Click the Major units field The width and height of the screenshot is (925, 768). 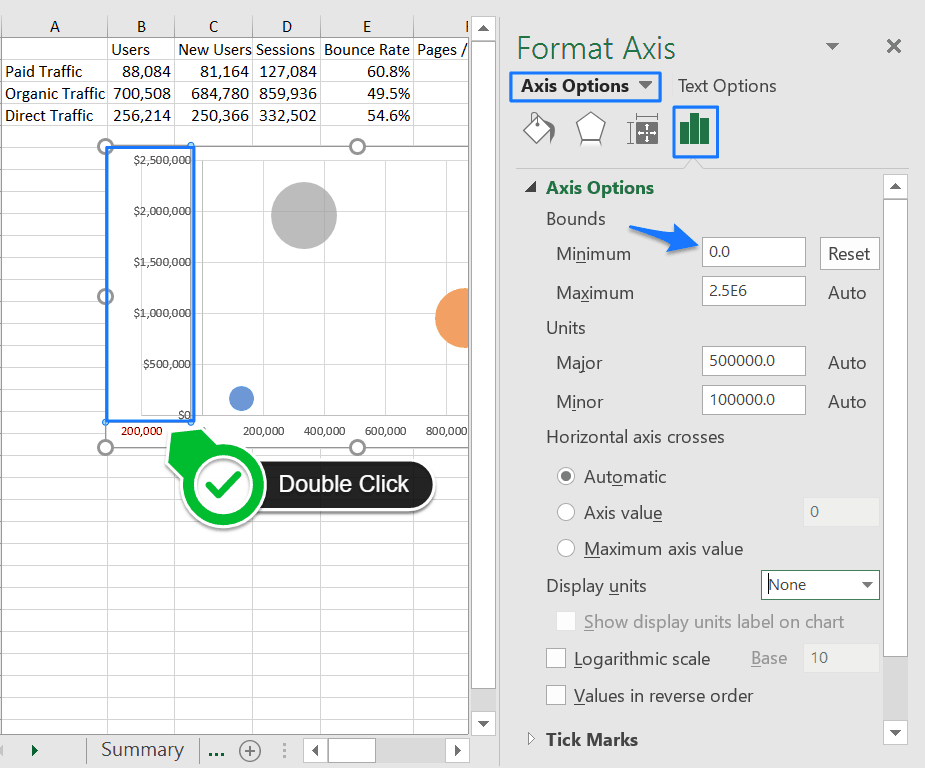(x=753, y=361)
